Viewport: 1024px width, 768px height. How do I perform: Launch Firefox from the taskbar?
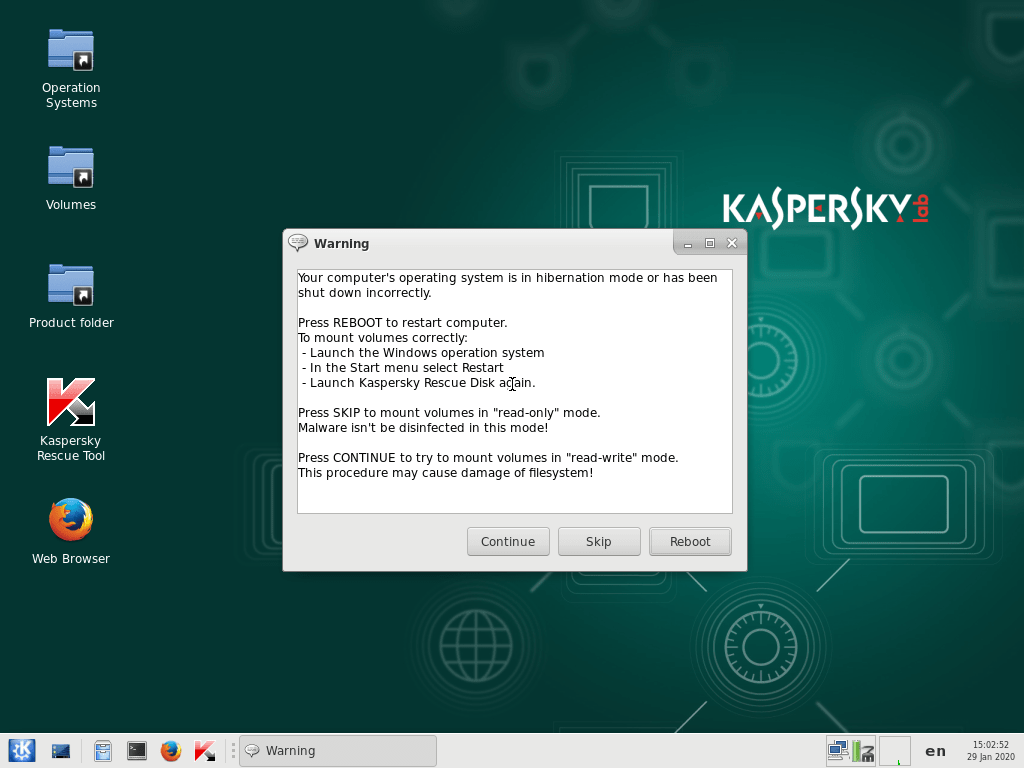(x=171, y=751)
